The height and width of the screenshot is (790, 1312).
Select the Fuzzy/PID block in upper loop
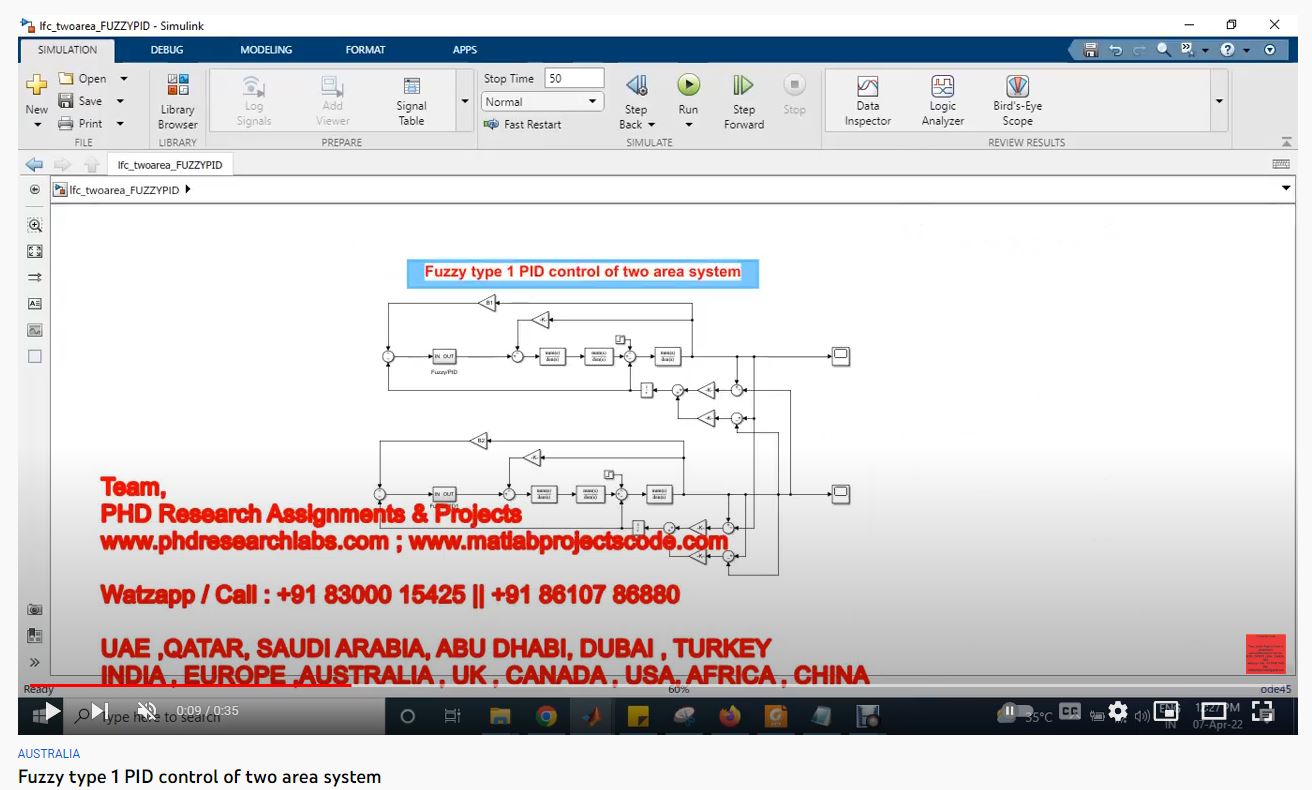point(444,356)
